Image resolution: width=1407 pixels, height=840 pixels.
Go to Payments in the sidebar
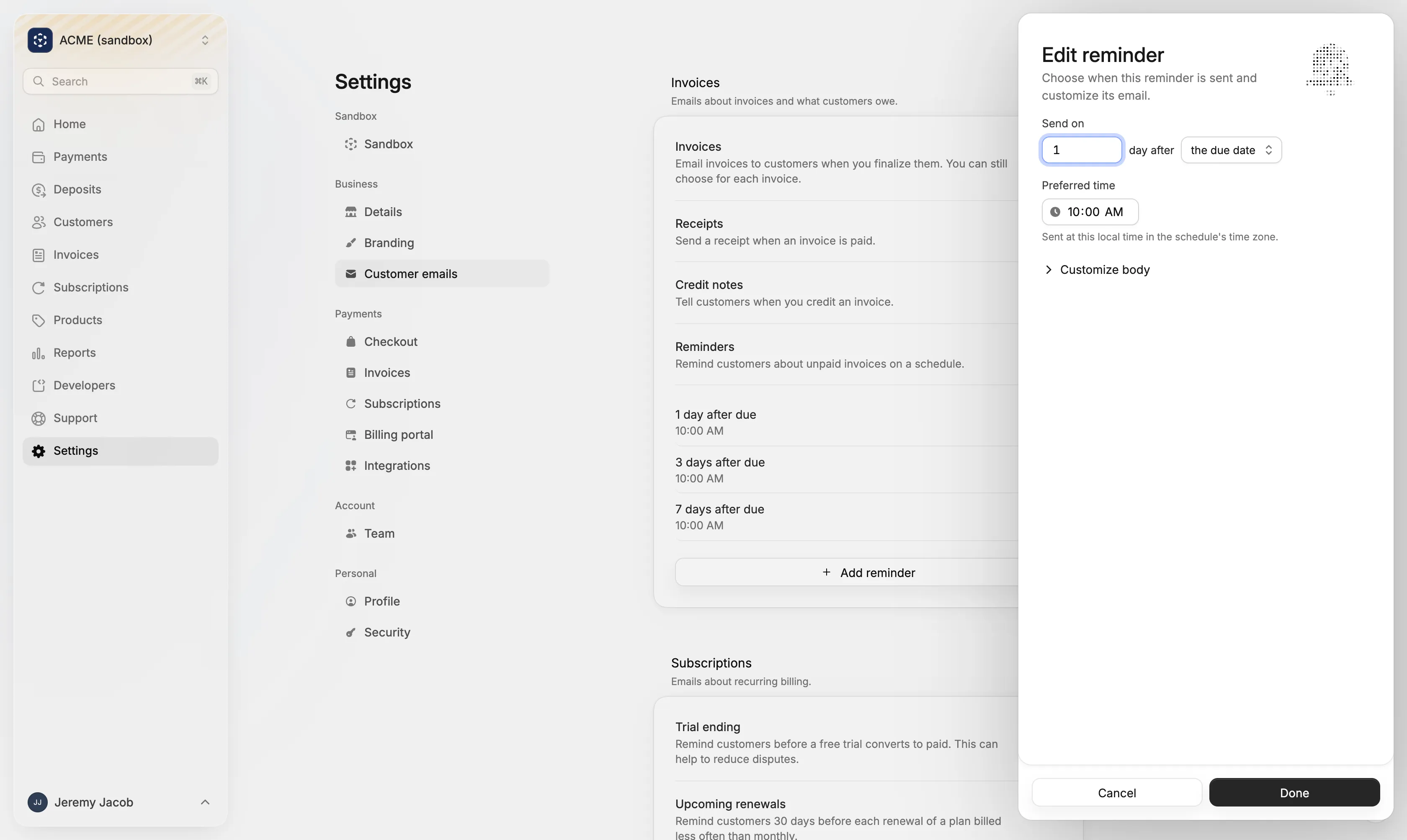120,157
